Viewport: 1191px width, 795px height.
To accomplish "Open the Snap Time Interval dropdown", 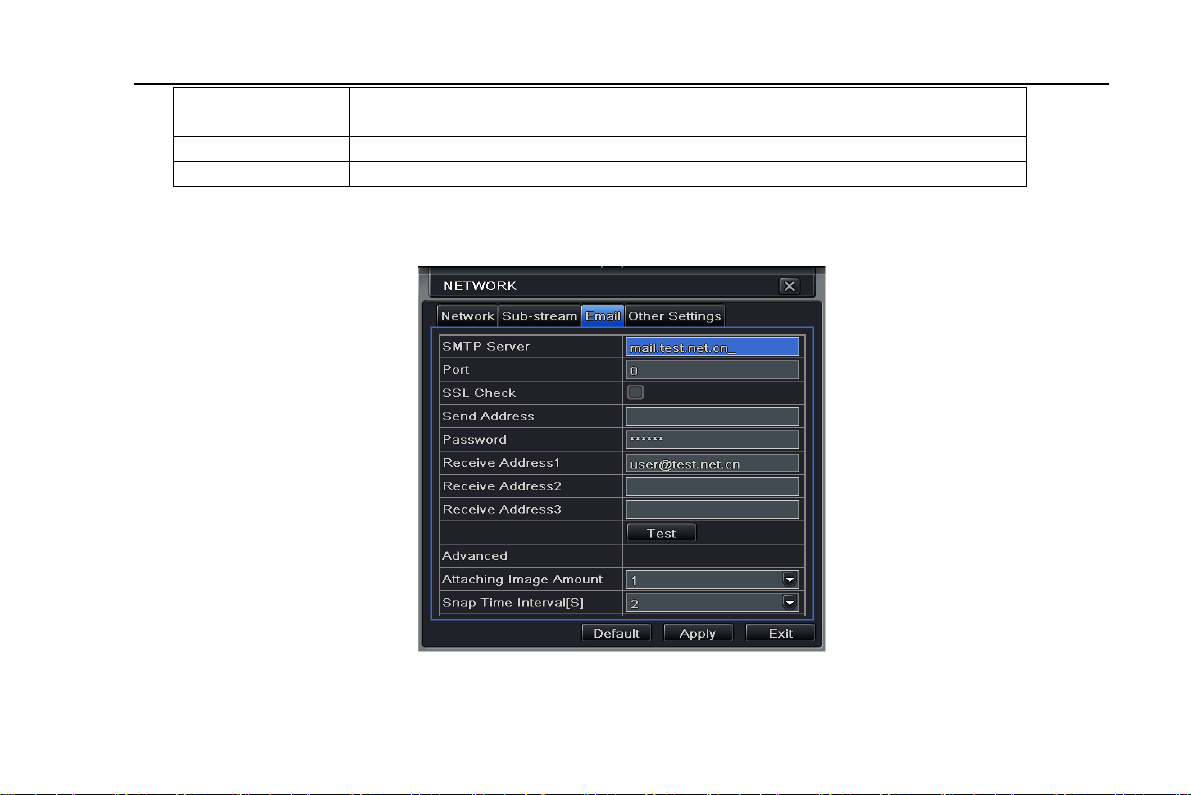I will point(789,602).
